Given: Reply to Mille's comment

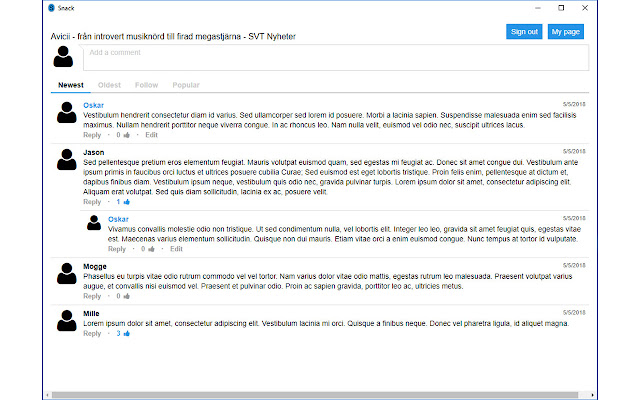Looking at the screenshot, I should coord(92,333).
